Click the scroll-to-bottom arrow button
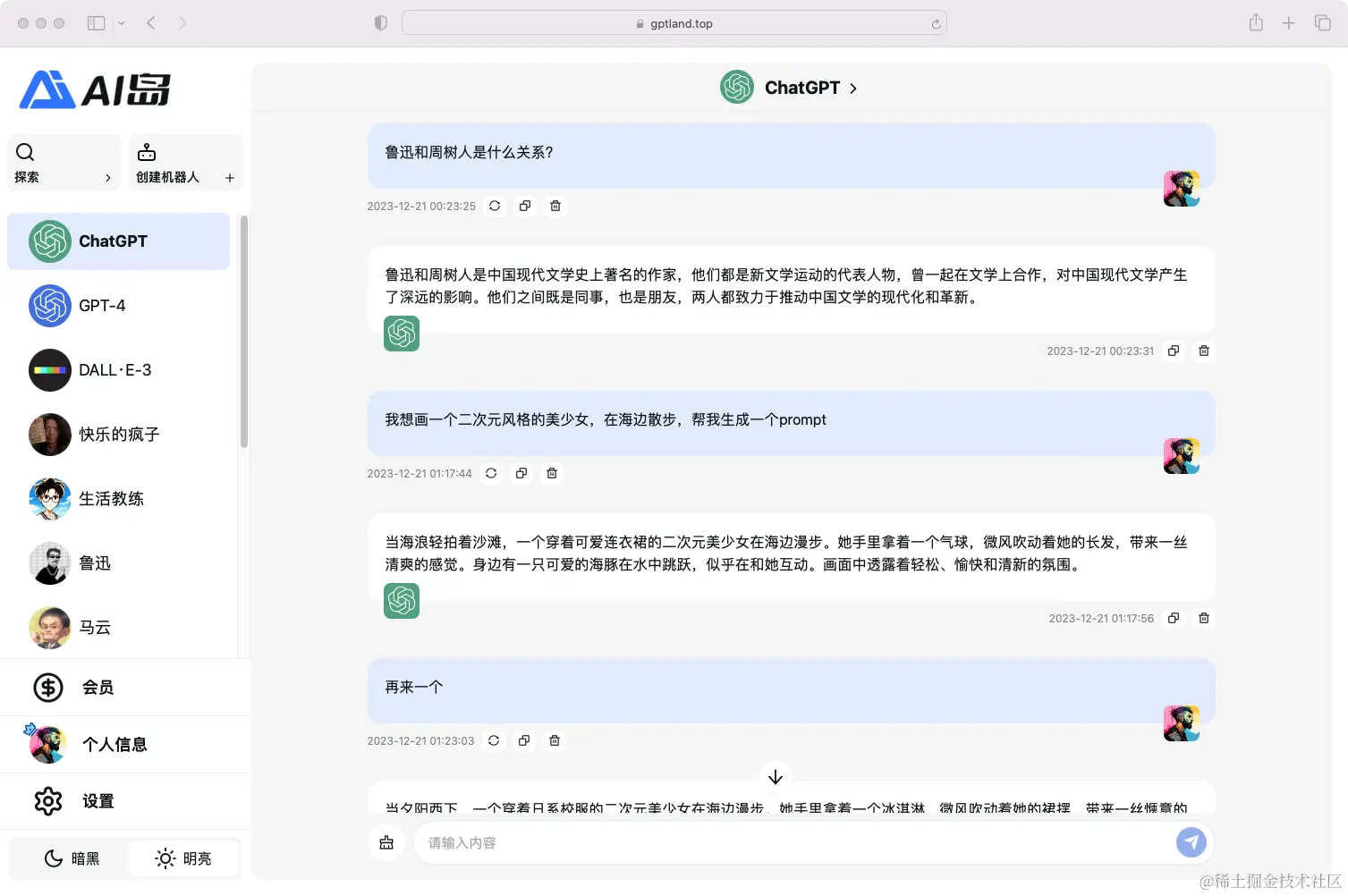 pos(776,777)
